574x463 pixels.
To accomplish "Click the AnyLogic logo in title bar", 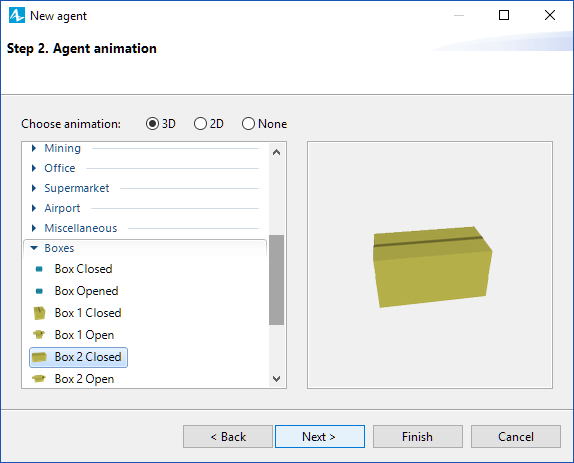I will 17,15.
